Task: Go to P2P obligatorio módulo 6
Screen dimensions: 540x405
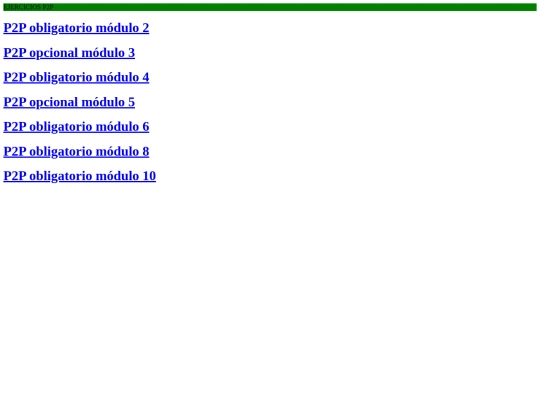Action: (76, 126)
